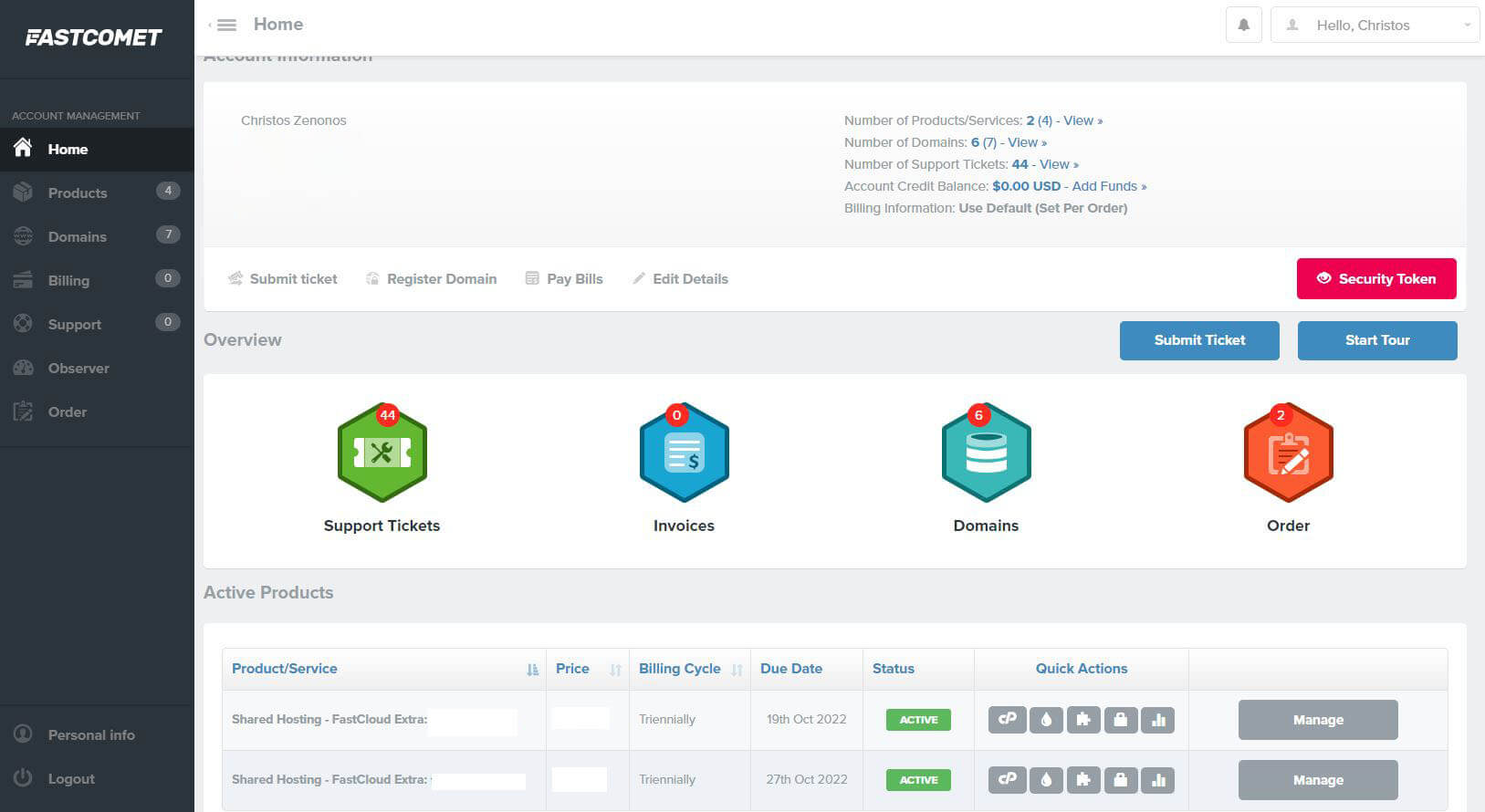Click the statistics chart icon in first row
The height and width of the screenshot is (812, 1485).
tap(1158, 720)
